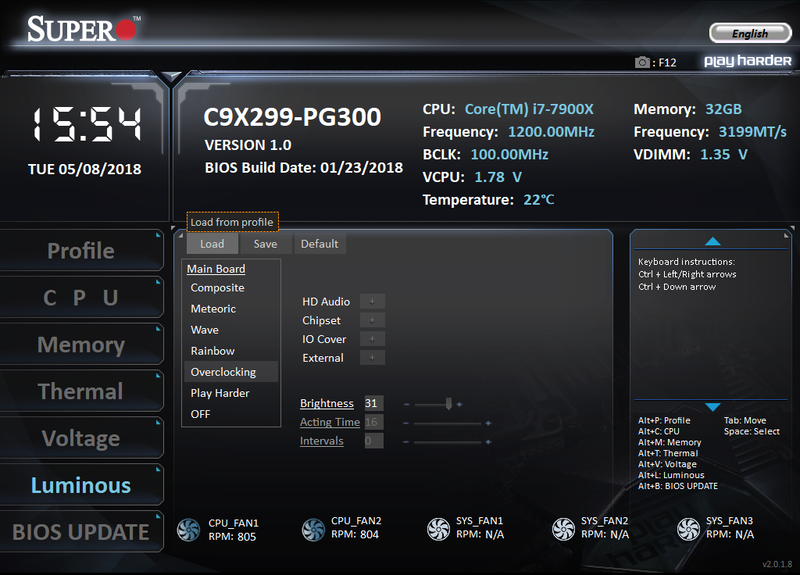Click the Main Board heading
Image resolution: width=800 pixels, height=575 pixels.
(216, 269)
